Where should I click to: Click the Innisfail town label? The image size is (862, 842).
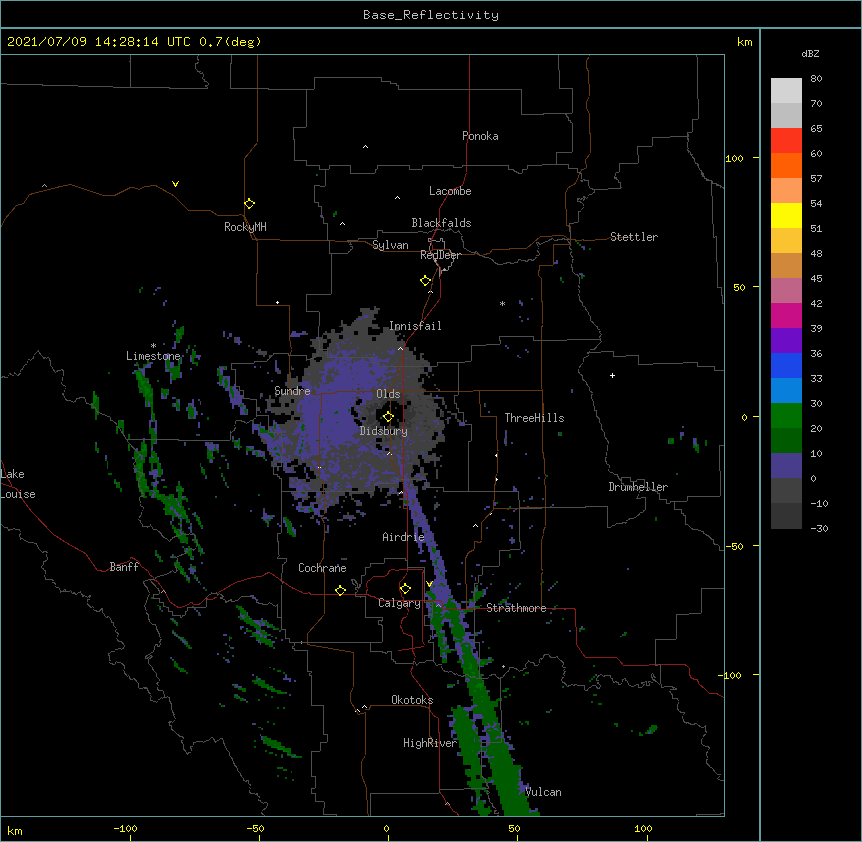[415, 326]
